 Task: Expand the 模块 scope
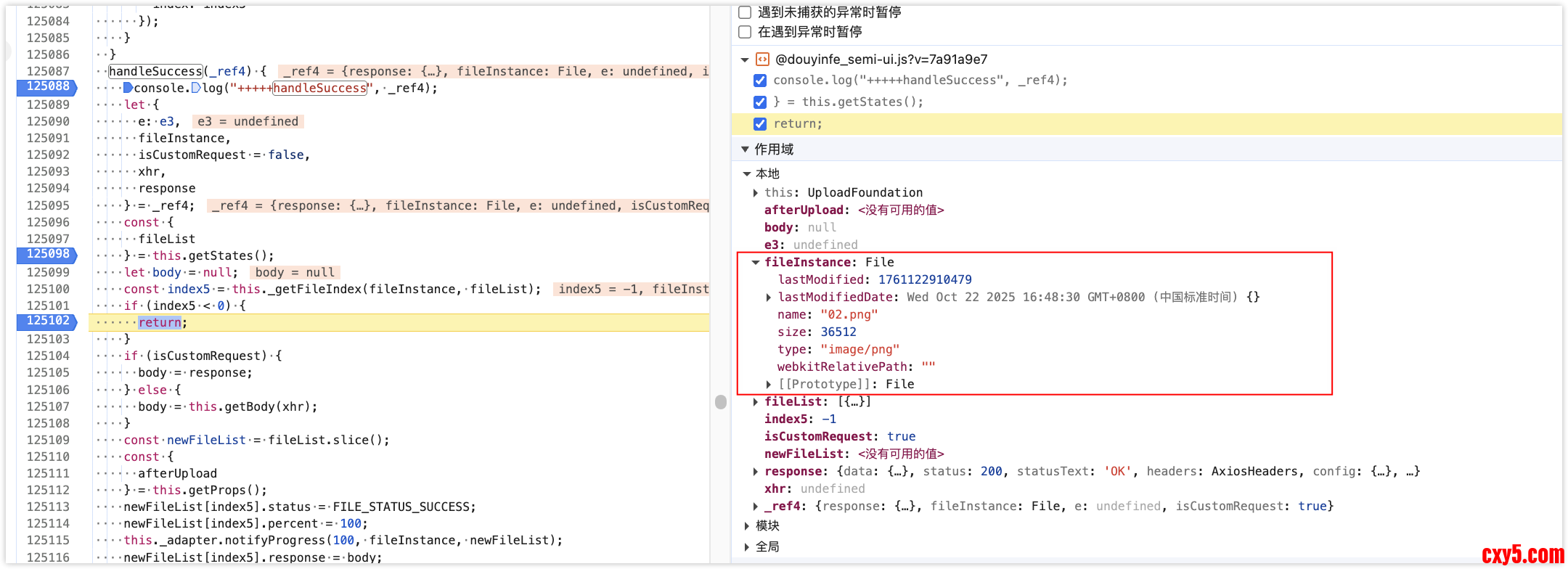(x=747, y=526)
